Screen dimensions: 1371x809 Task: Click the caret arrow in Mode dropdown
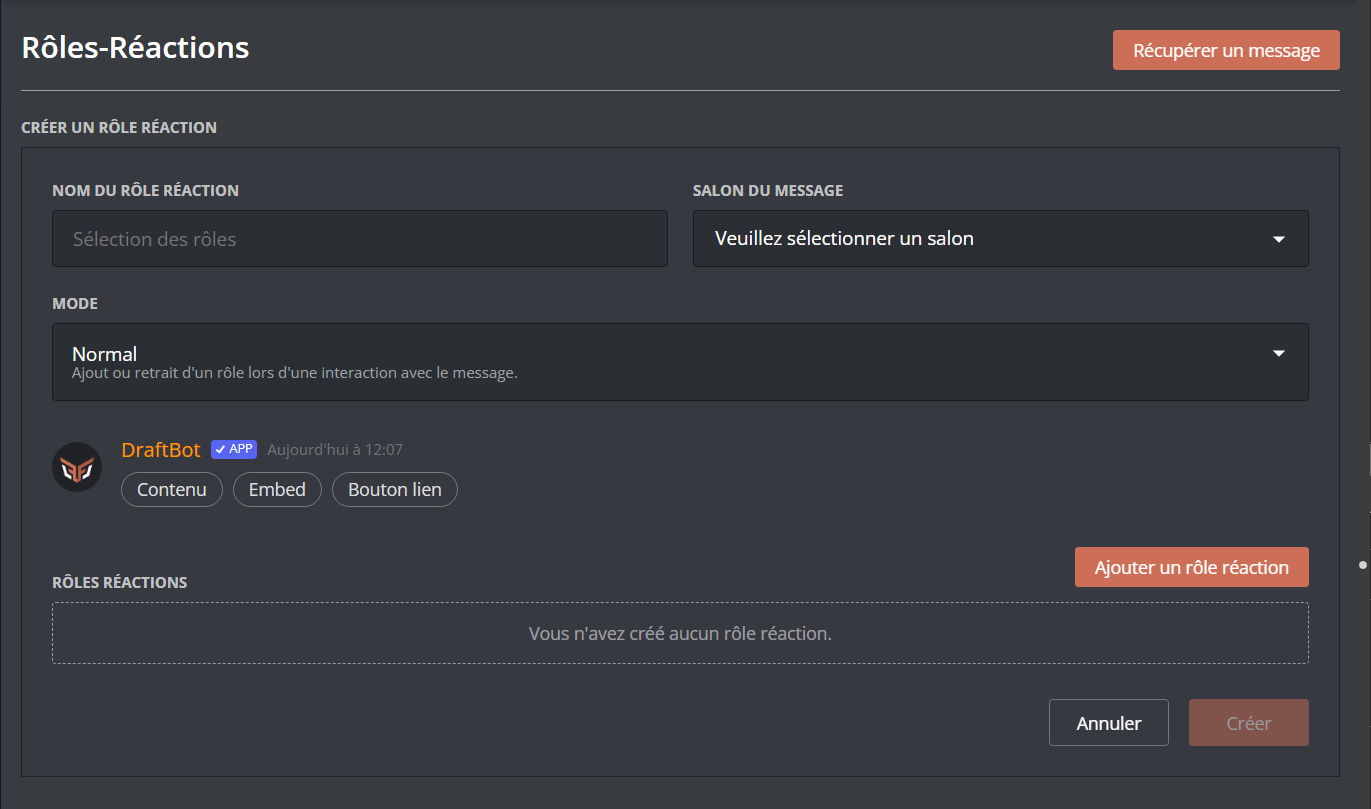pos(1278,353)
